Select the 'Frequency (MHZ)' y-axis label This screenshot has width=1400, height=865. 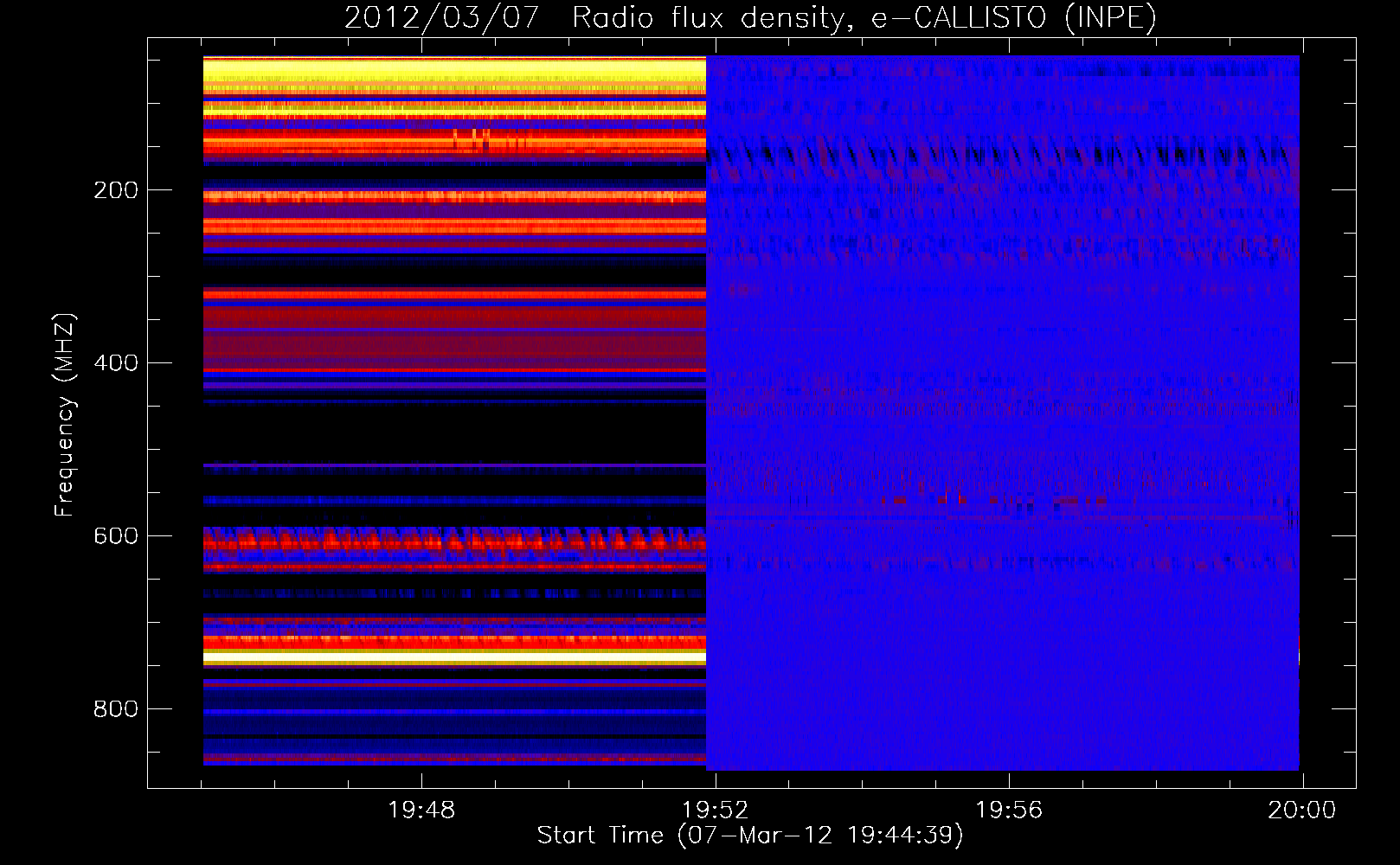(x=65, y=415)
